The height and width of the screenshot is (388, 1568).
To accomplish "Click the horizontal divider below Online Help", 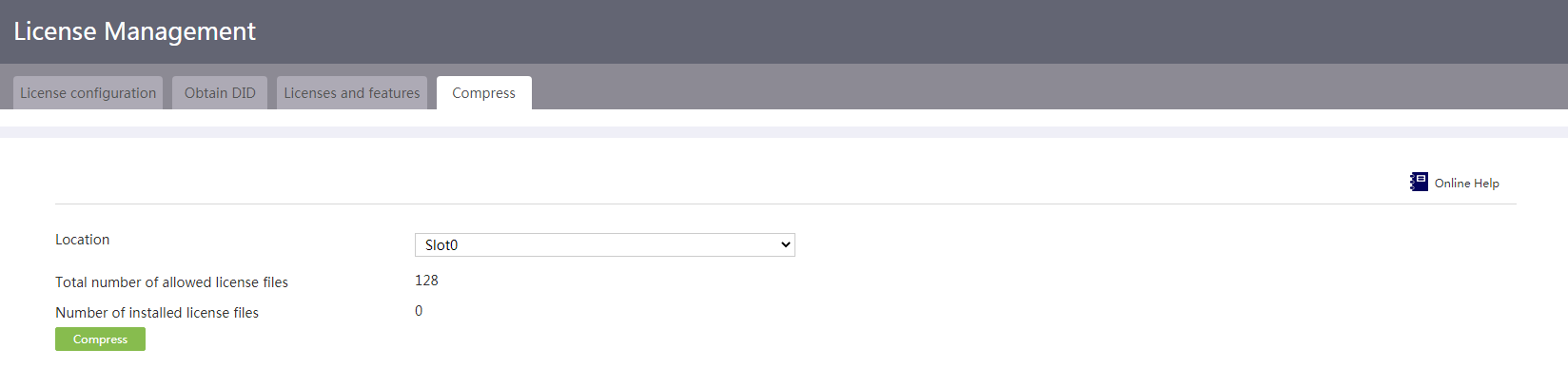I will click(x=786, y=204).
